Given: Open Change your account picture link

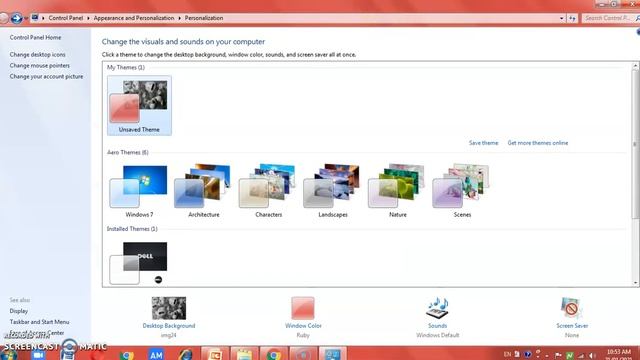Looking at the screenshot, I should coord(46,76).
